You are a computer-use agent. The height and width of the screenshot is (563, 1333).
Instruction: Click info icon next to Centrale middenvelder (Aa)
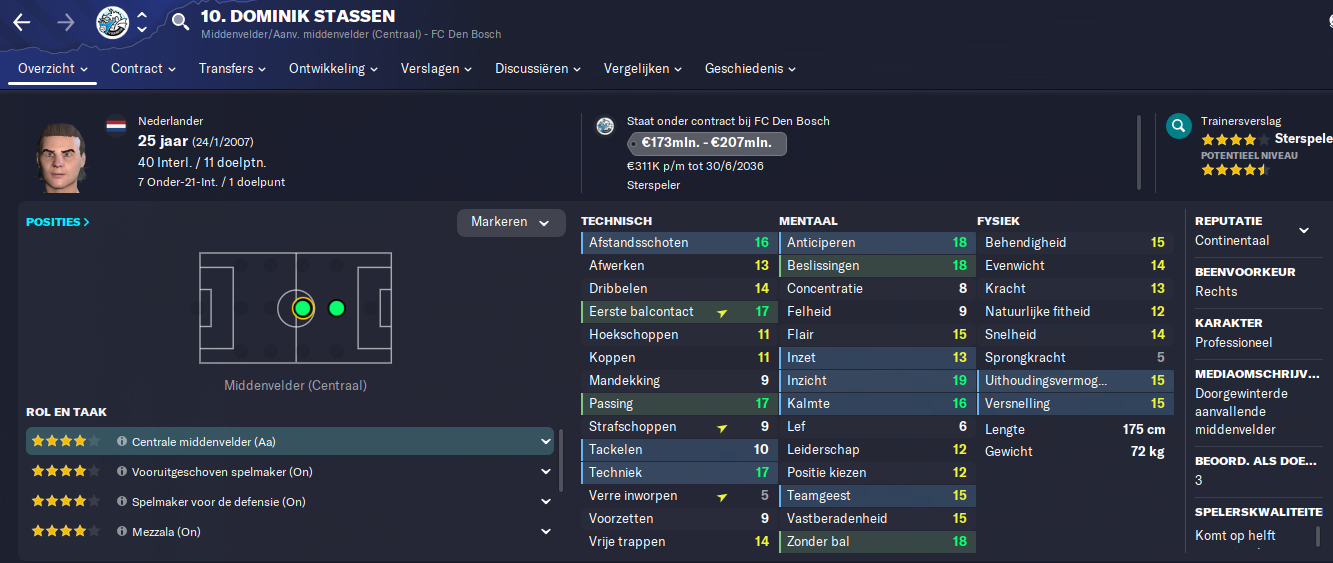122,441
